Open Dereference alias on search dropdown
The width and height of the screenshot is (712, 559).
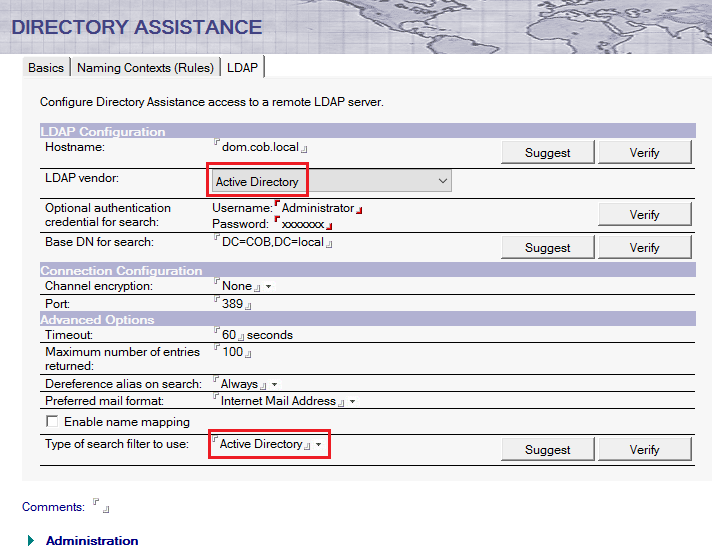click(x=274, y=385)
